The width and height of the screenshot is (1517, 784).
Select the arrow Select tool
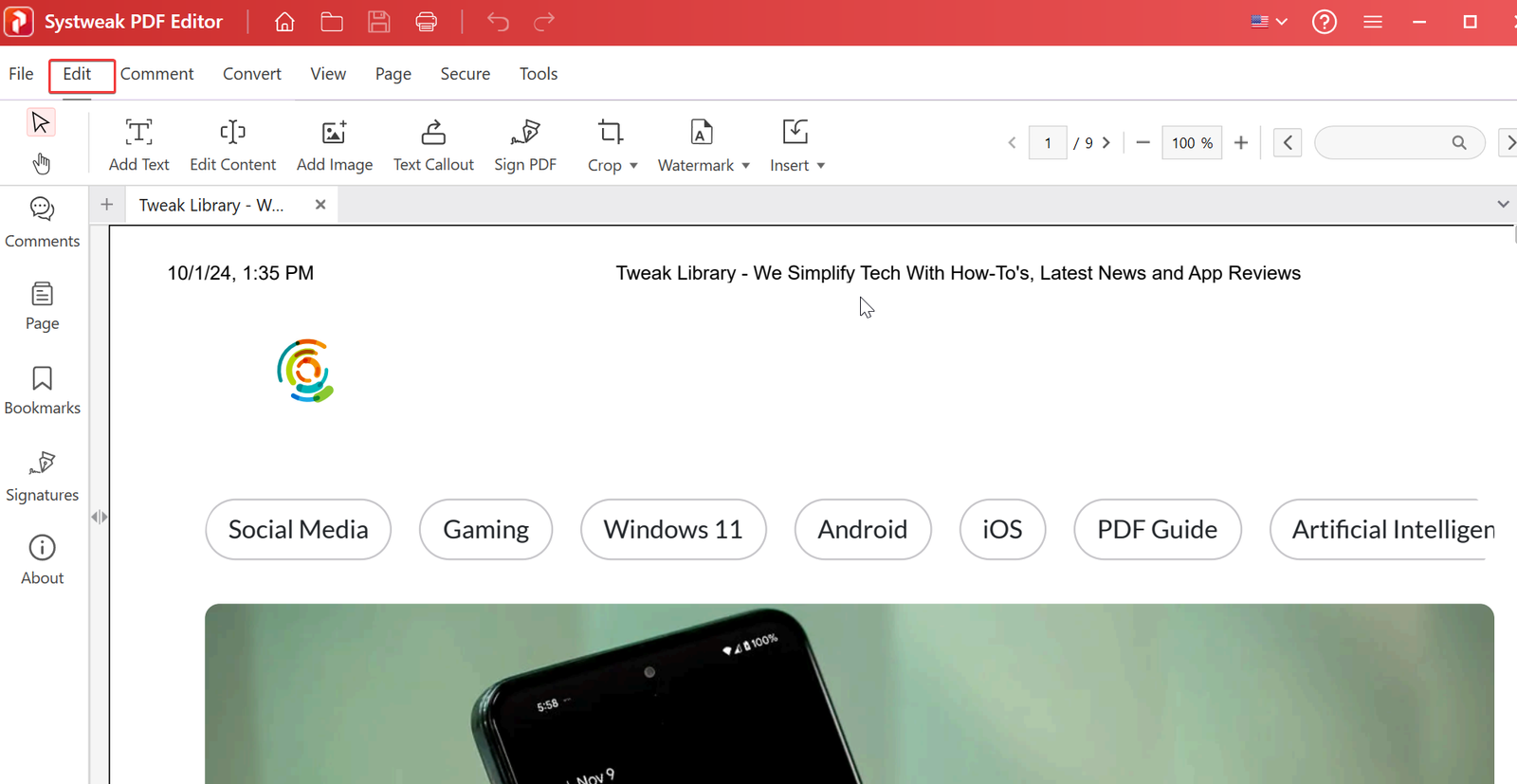point(41,122)
